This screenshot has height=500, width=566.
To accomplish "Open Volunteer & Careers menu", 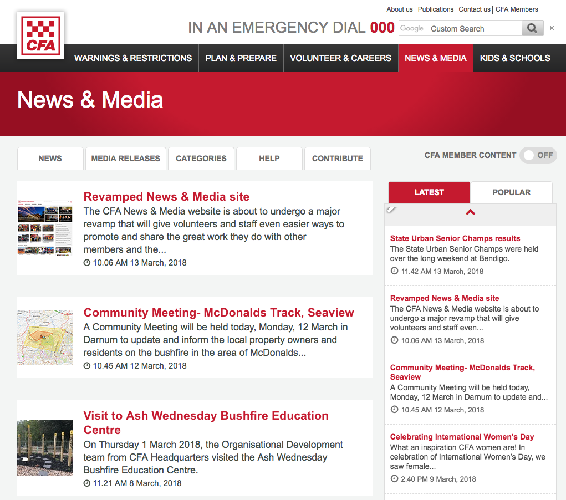I will [340, 58].
